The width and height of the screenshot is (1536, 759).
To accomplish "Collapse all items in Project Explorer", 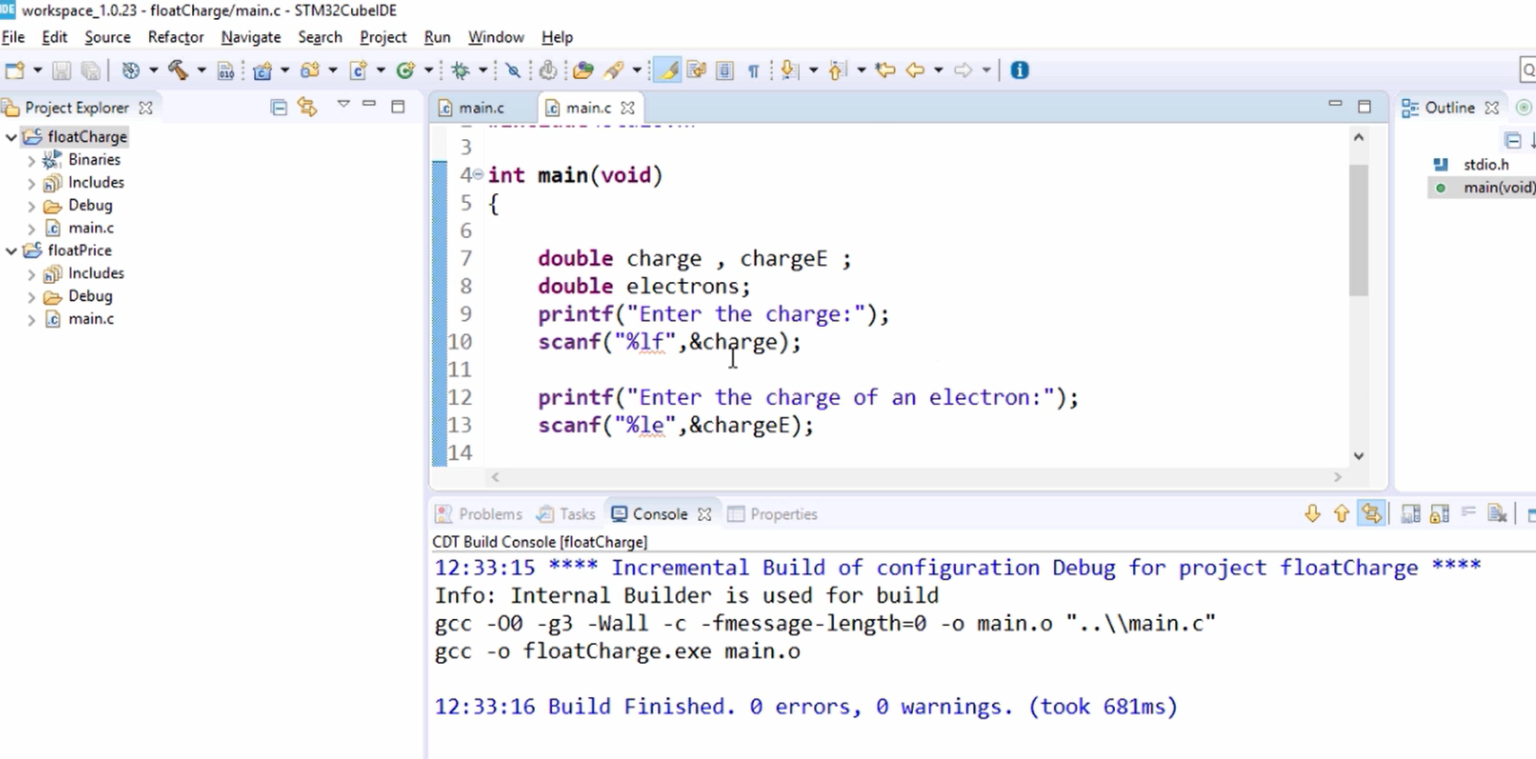I will click(279, 107).
